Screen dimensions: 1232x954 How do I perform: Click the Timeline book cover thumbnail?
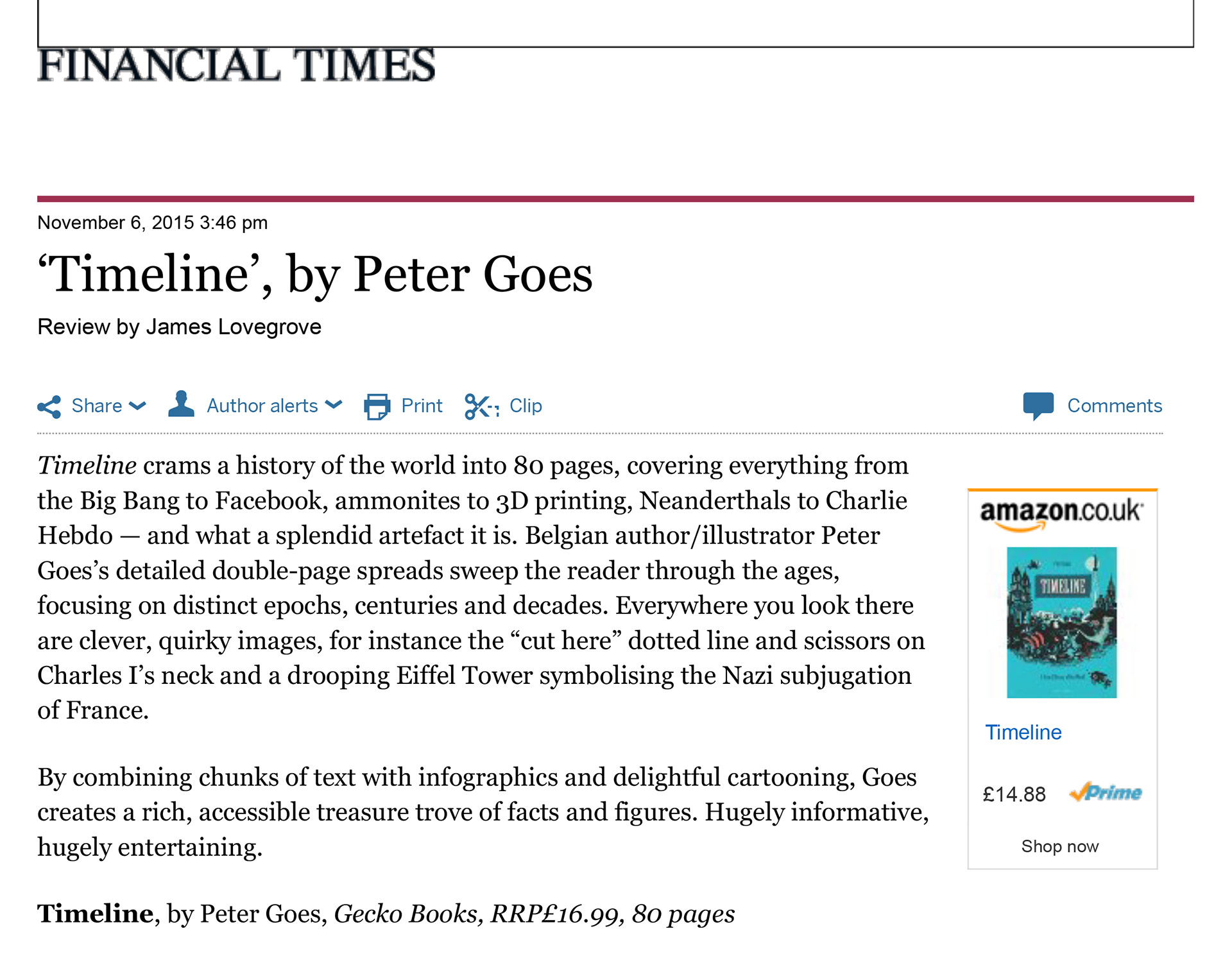1061,622
